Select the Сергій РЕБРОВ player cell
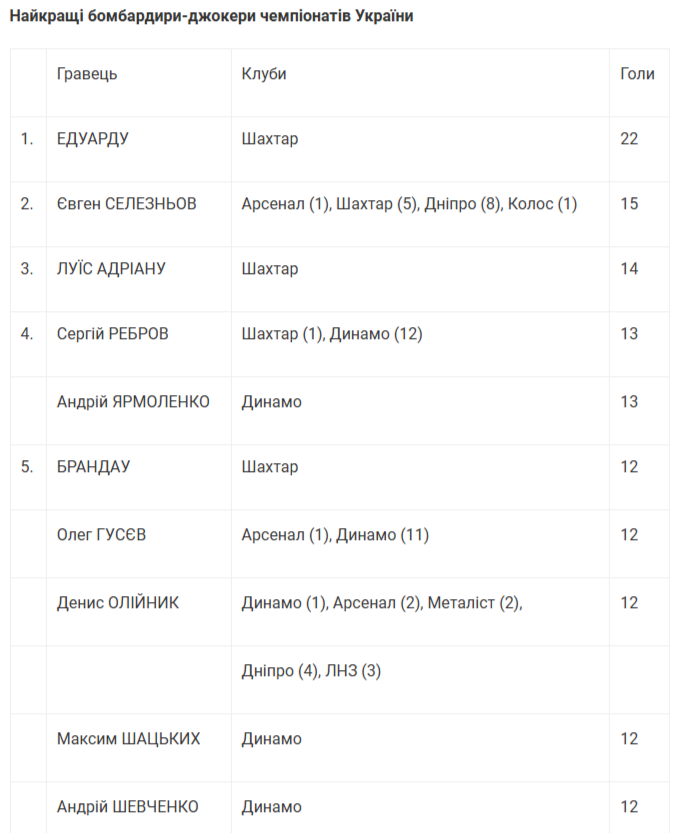680x833 pixels. coord(113,334)
